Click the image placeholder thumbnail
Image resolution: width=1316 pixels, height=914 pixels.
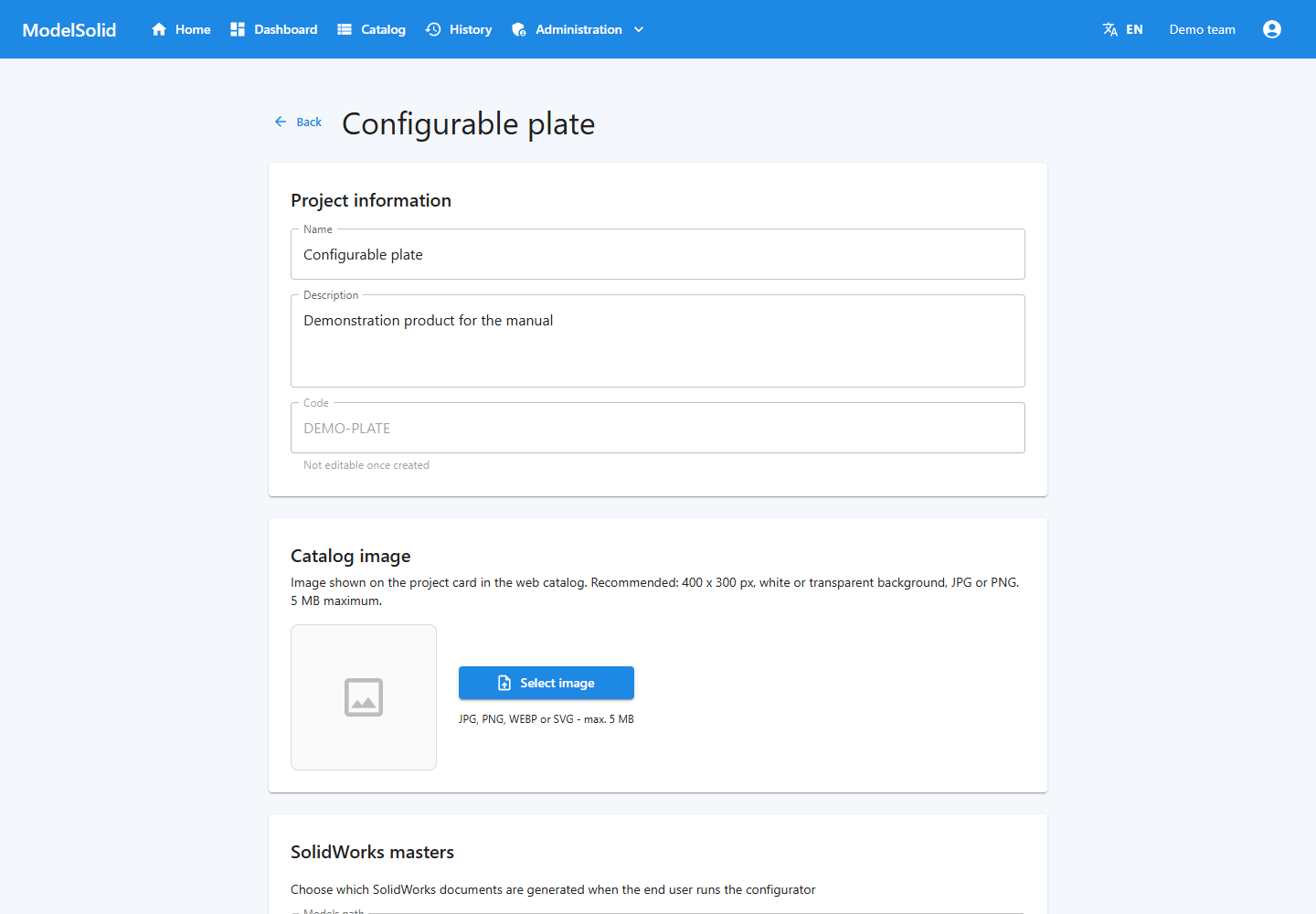(x=364, y=697)
